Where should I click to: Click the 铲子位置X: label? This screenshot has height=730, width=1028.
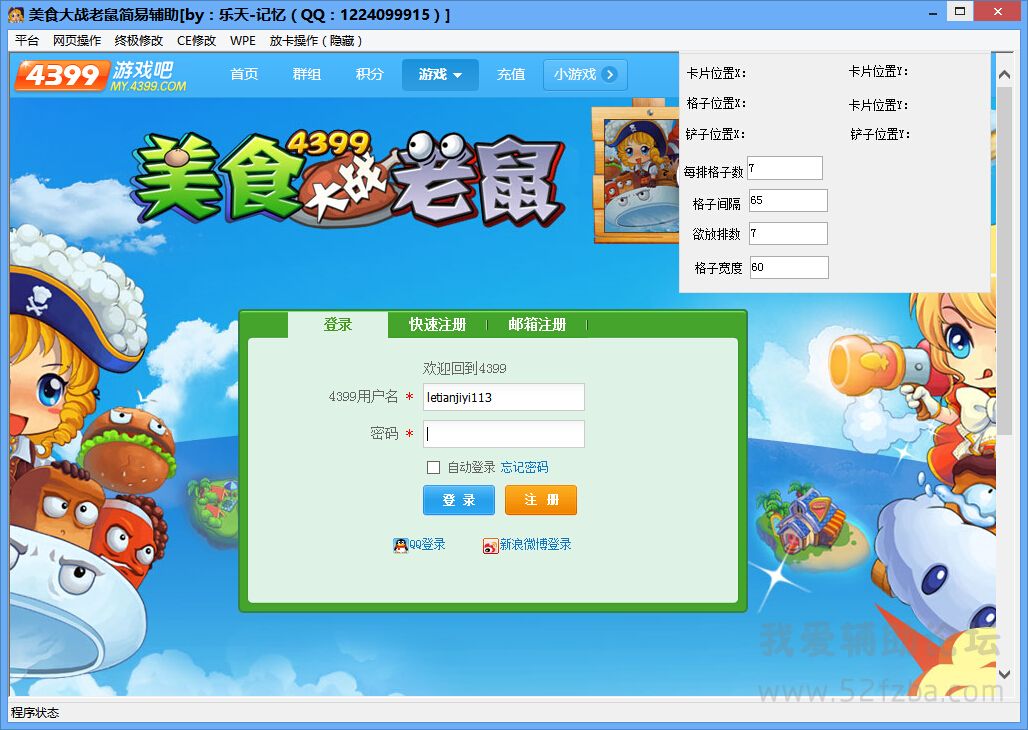715,134
